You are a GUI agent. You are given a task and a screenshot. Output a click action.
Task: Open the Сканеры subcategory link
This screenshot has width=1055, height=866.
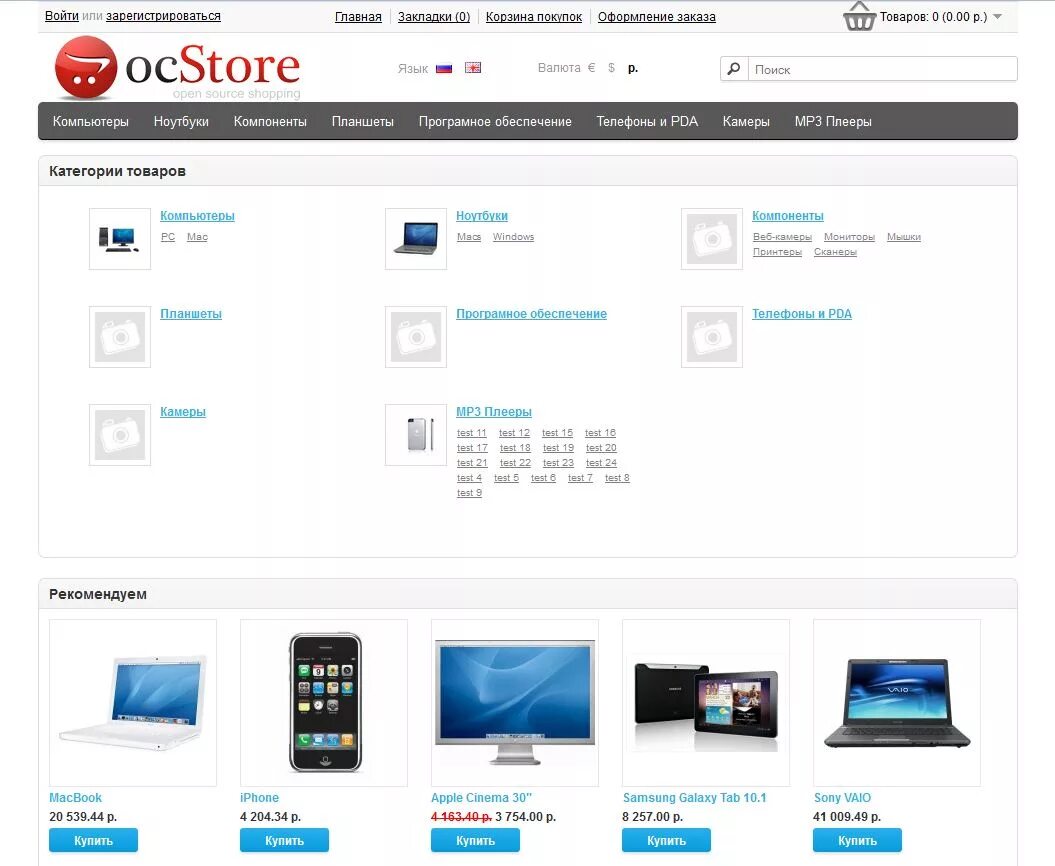click(835, 252)
